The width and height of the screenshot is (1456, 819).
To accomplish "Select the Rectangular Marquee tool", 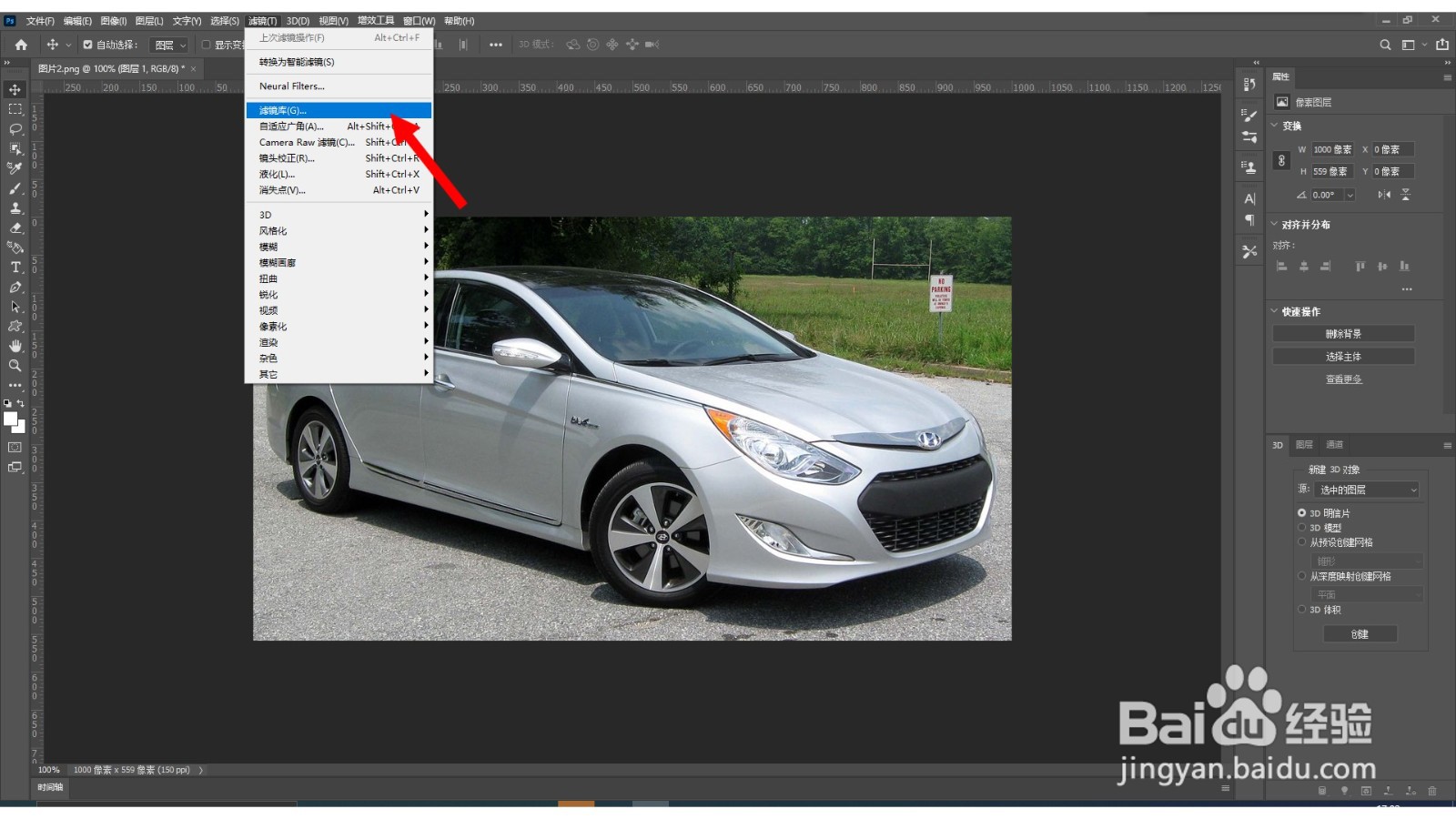I will click(15, 109).
